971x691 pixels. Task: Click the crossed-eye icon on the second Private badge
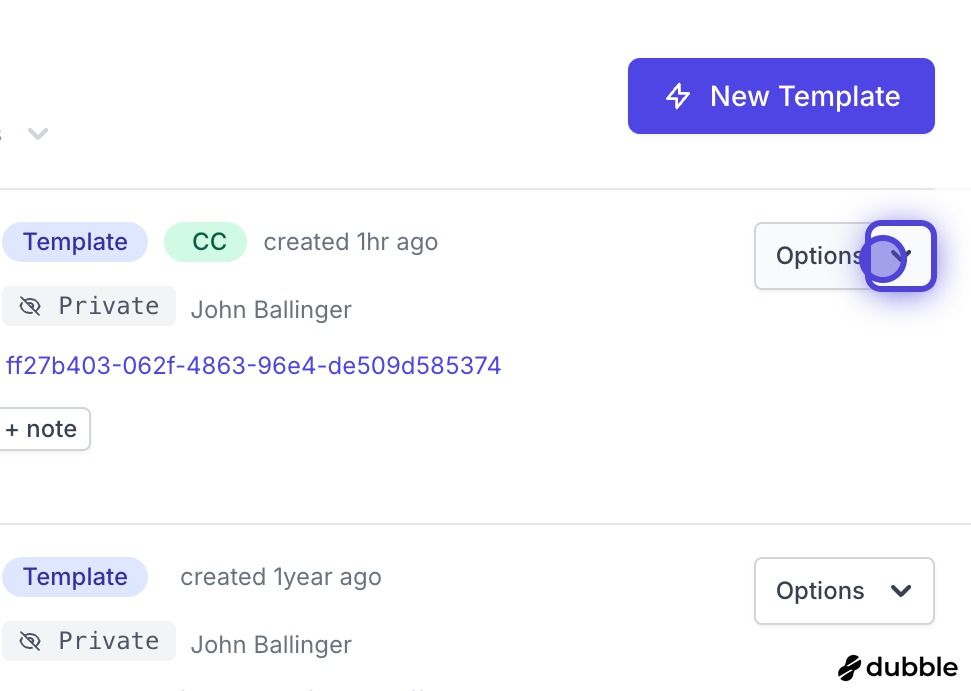[30, 641]
